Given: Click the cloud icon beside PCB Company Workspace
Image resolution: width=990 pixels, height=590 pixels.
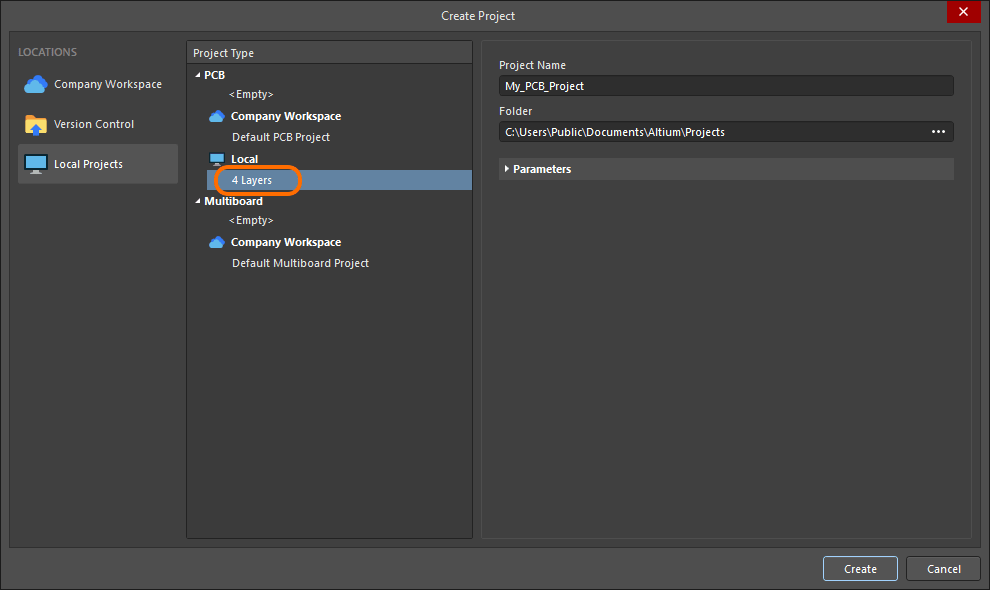Looking at the screenshot, I should 217,116.
